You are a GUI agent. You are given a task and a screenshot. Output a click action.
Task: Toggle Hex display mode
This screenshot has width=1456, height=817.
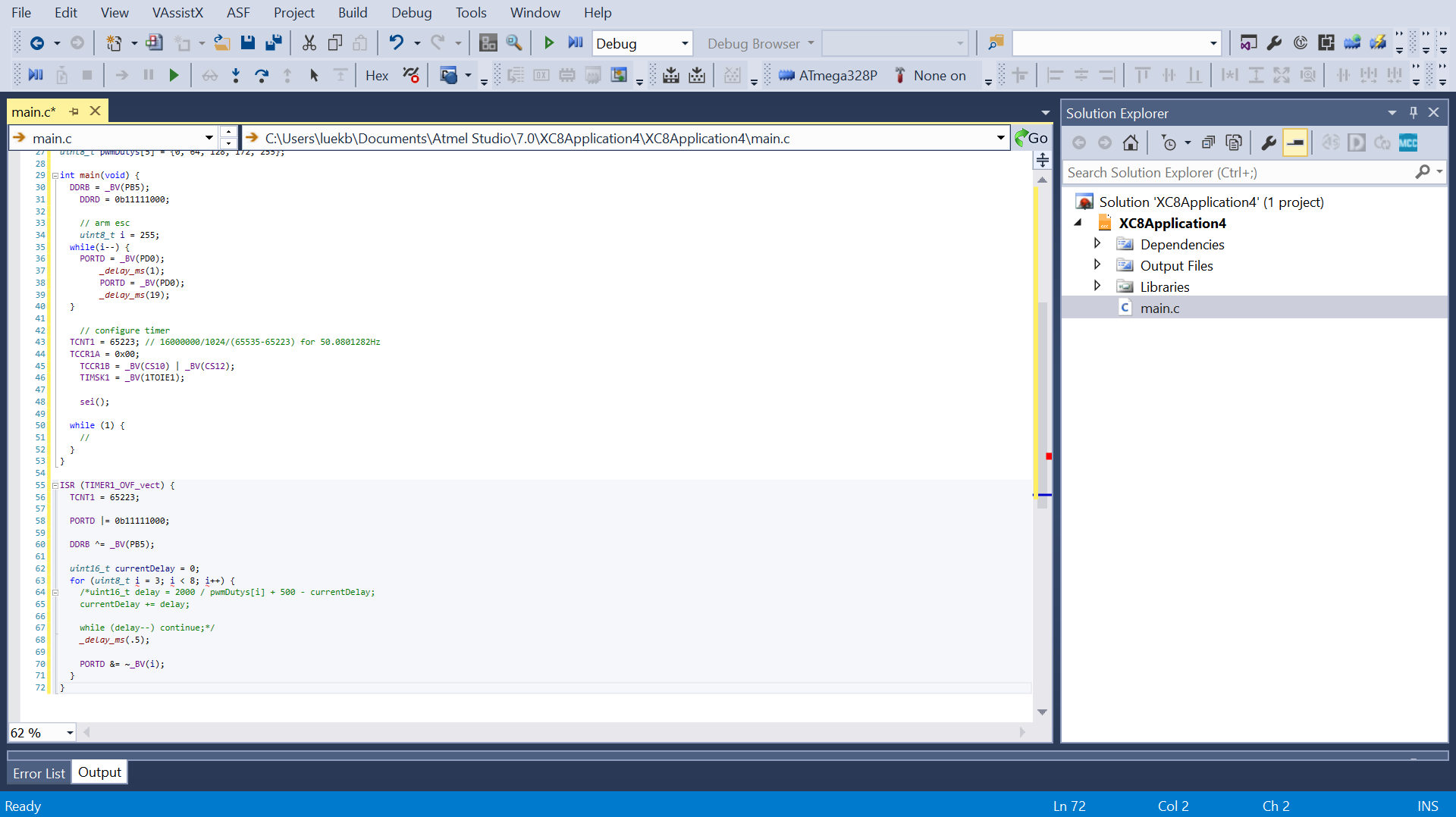pos(377,75)
